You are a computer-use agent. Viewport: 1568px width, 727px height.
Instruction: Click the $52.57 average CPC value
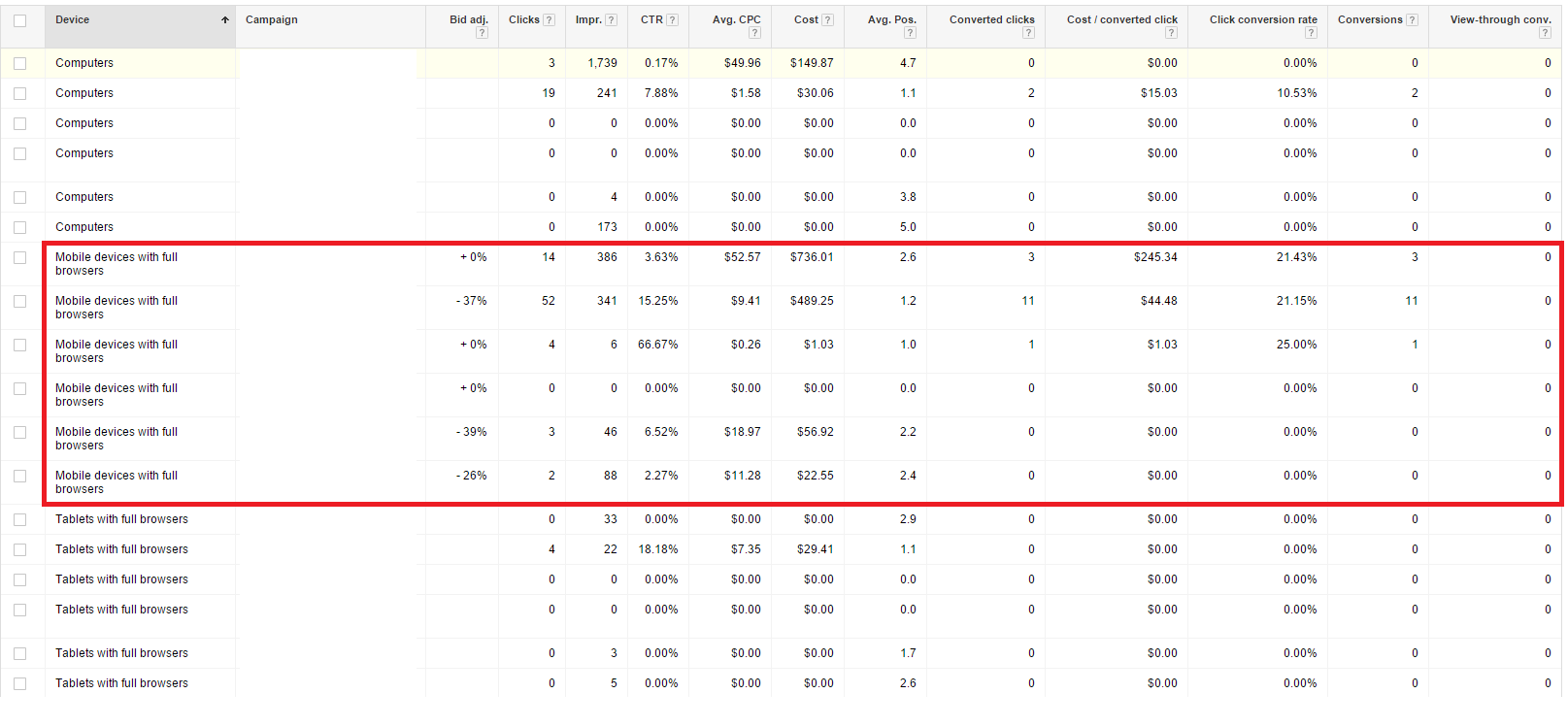(x=743, y=257)
